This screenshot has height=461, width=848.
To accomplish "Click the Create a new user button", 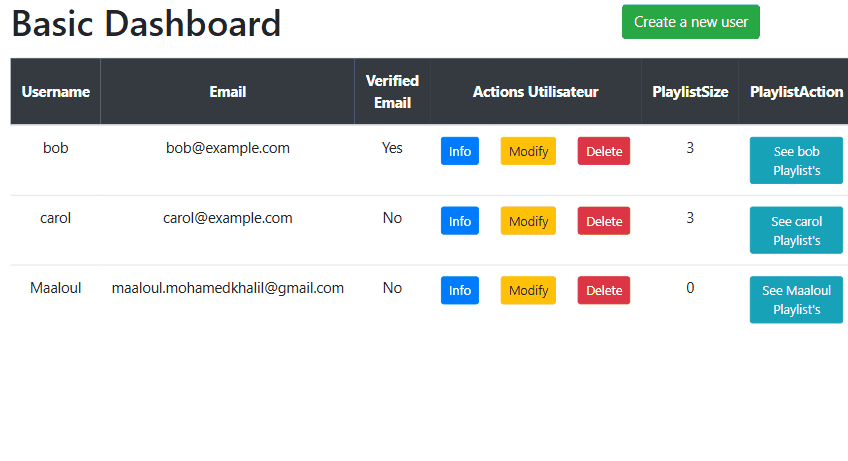I will (691, 22).
